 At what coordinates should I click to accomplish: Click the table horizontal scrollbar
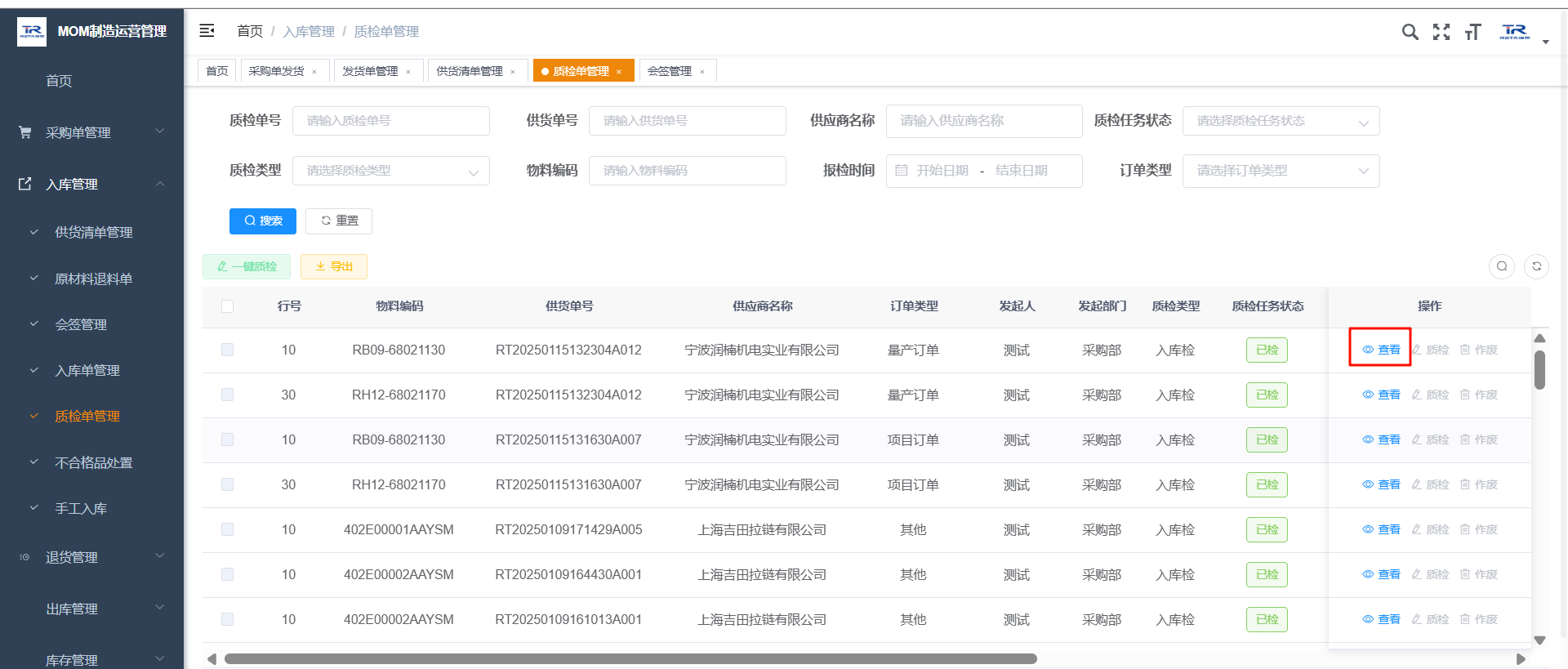(x=630, y=658)
